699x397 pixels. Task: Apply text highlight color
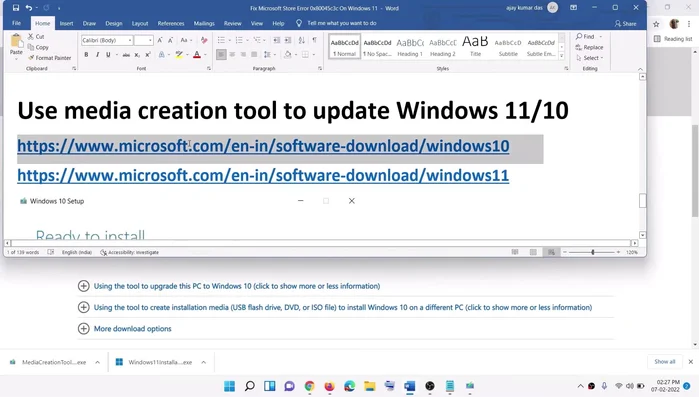coord(179,55)
